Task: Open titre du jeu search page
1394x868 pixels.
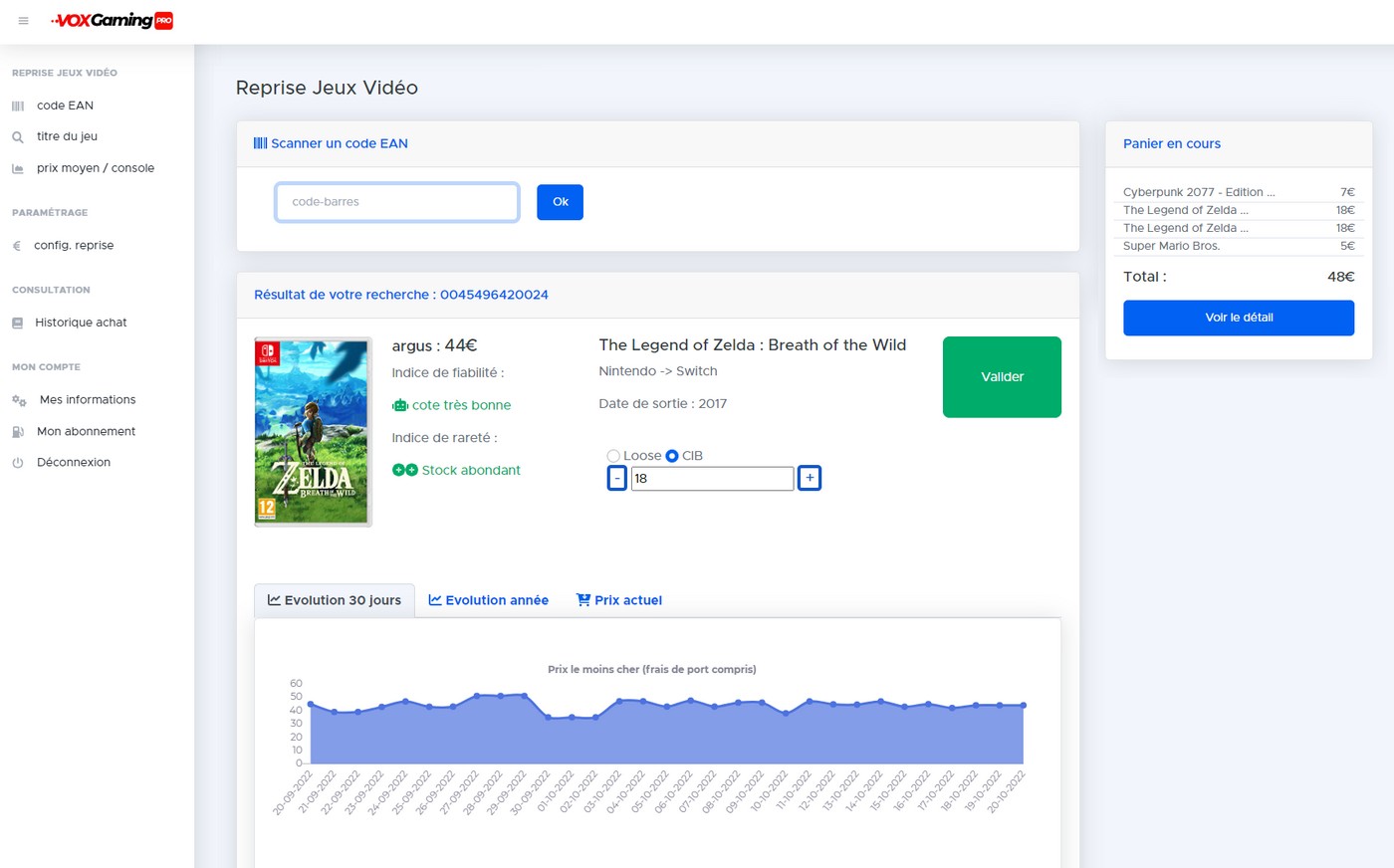Action: (68, 136)
